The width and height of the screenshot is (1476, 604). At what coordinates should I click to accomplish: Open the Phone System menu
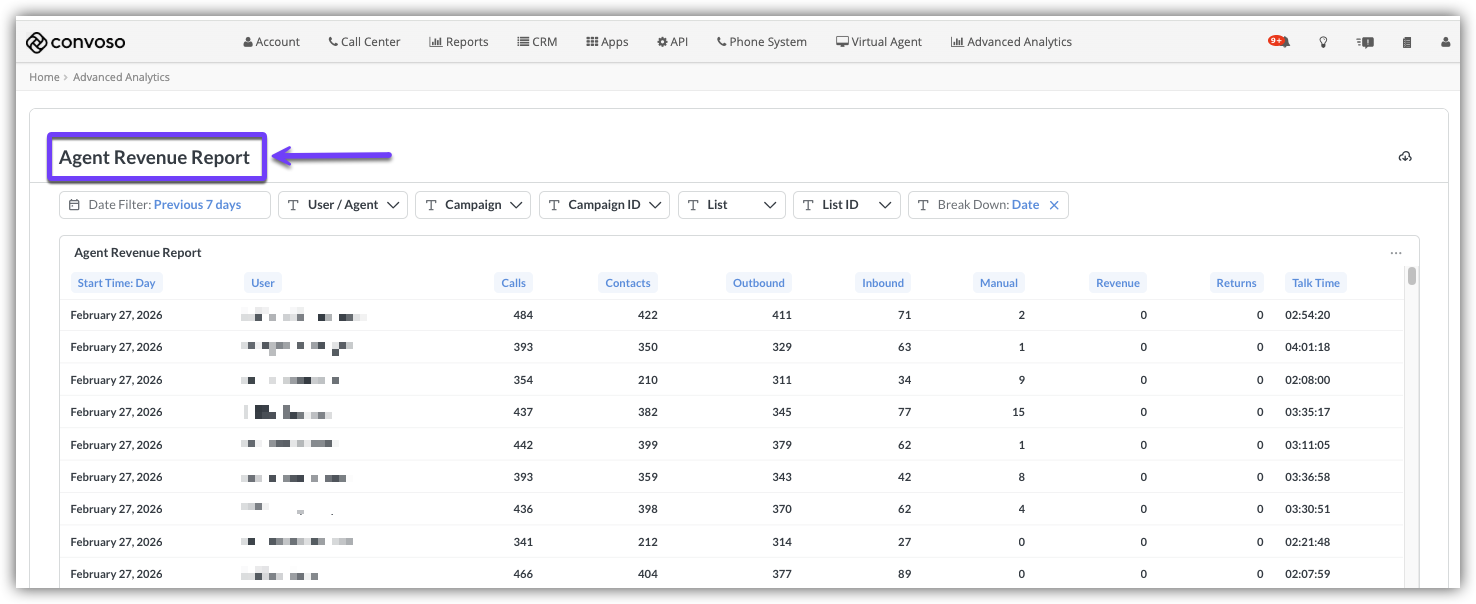(x=761, y=42)
